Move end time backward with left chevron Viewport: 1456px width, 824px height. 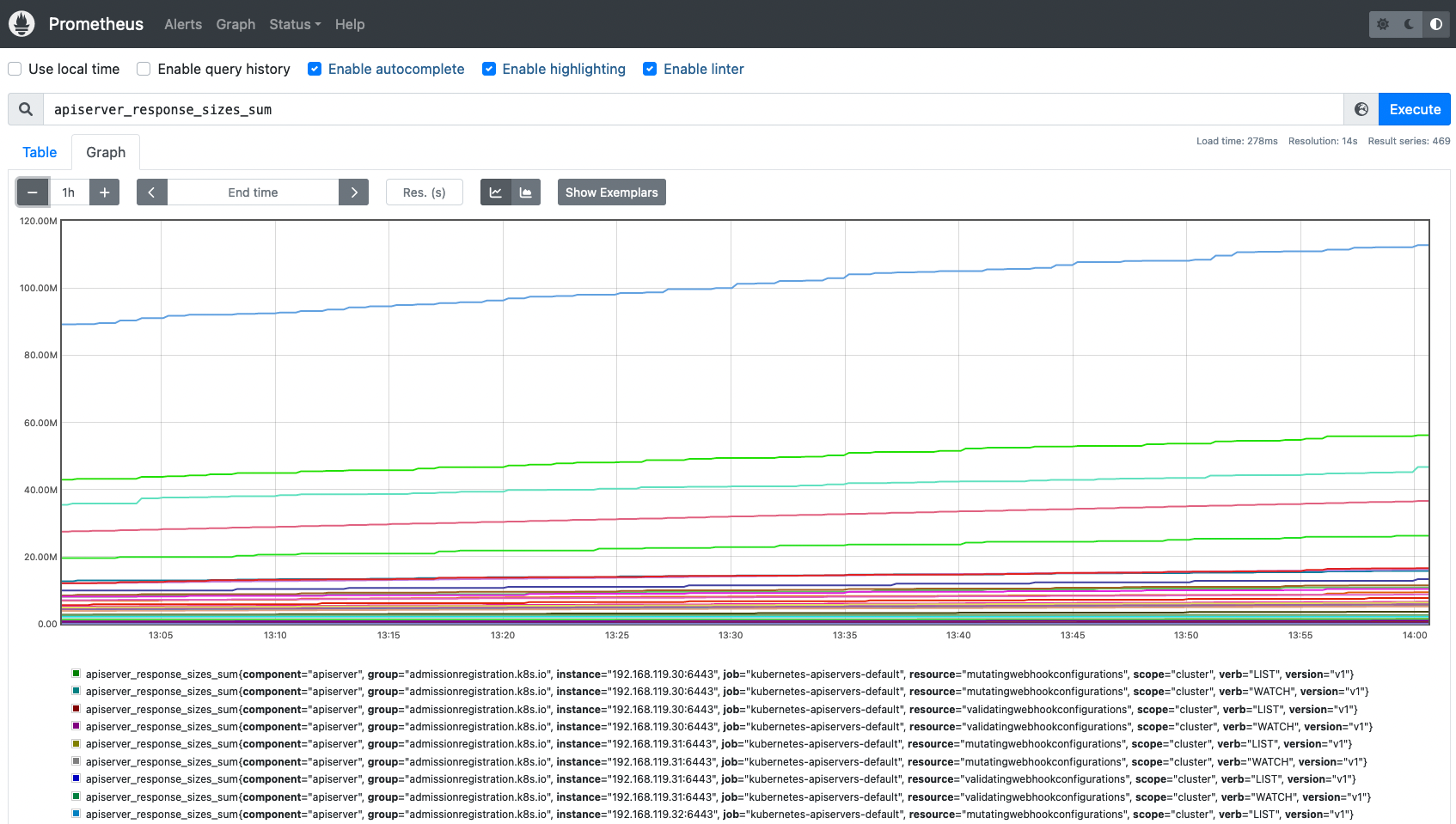151,192
